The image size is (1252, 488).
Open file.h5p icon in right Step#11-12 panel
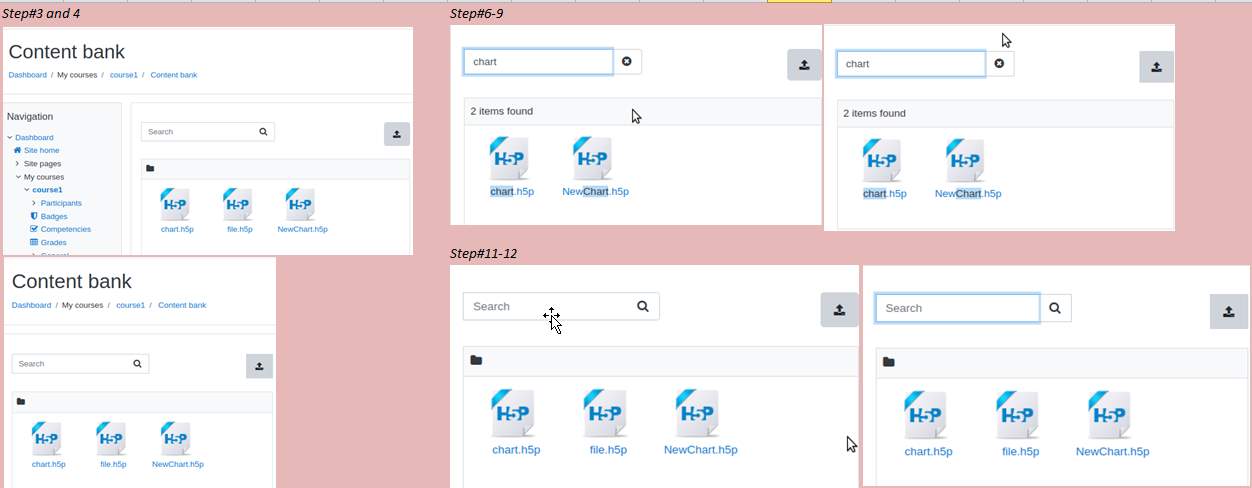1017,416
